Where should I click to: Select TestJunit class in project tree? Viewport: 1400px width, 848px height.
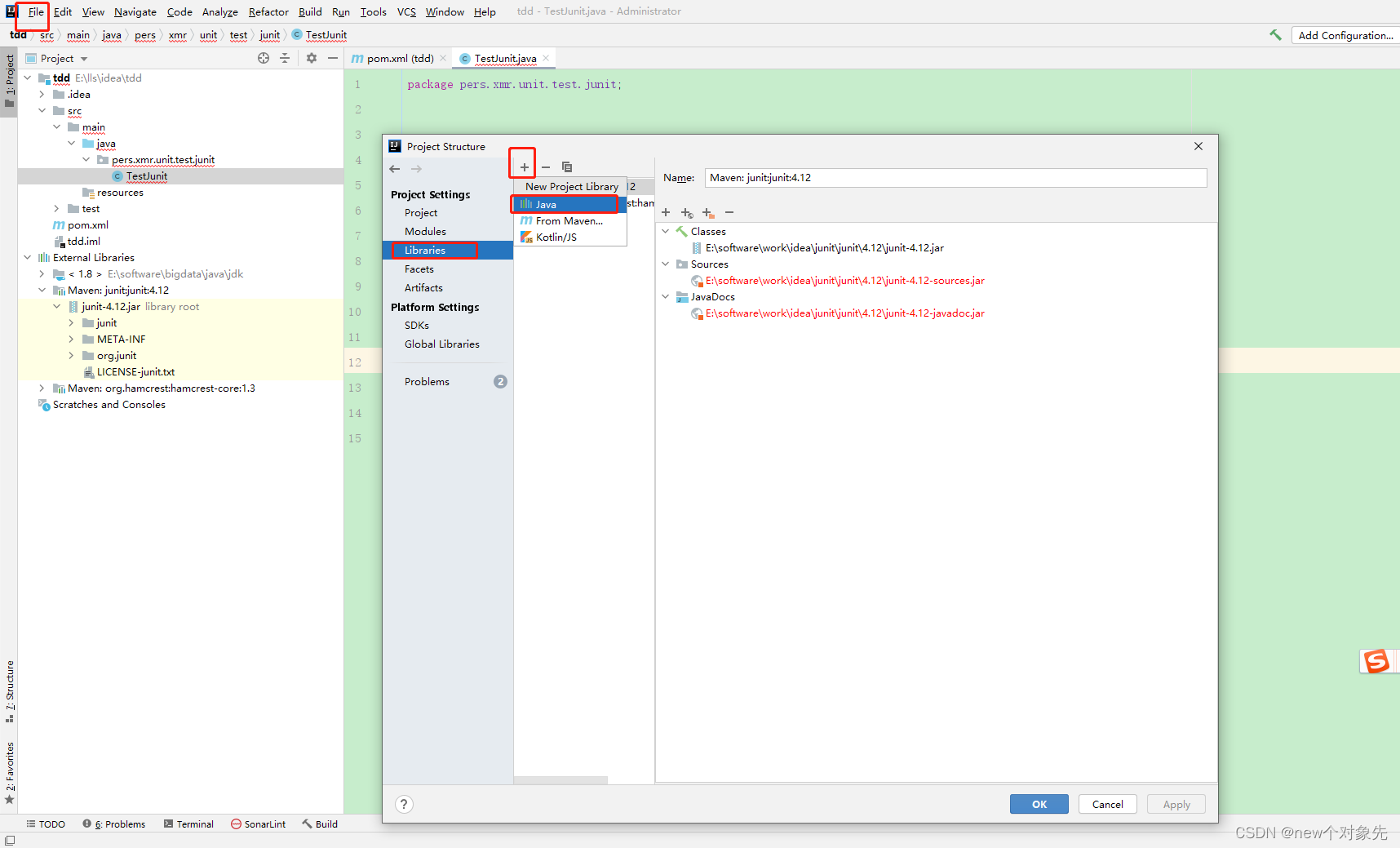coord(147,176)
